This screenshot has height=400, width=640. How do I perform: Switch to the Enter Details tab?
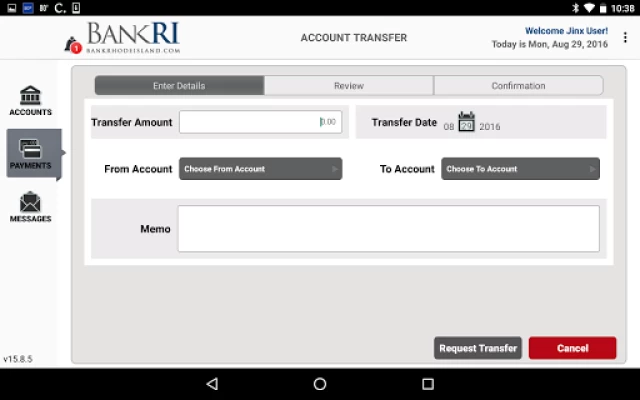click(x=179, y=86)
